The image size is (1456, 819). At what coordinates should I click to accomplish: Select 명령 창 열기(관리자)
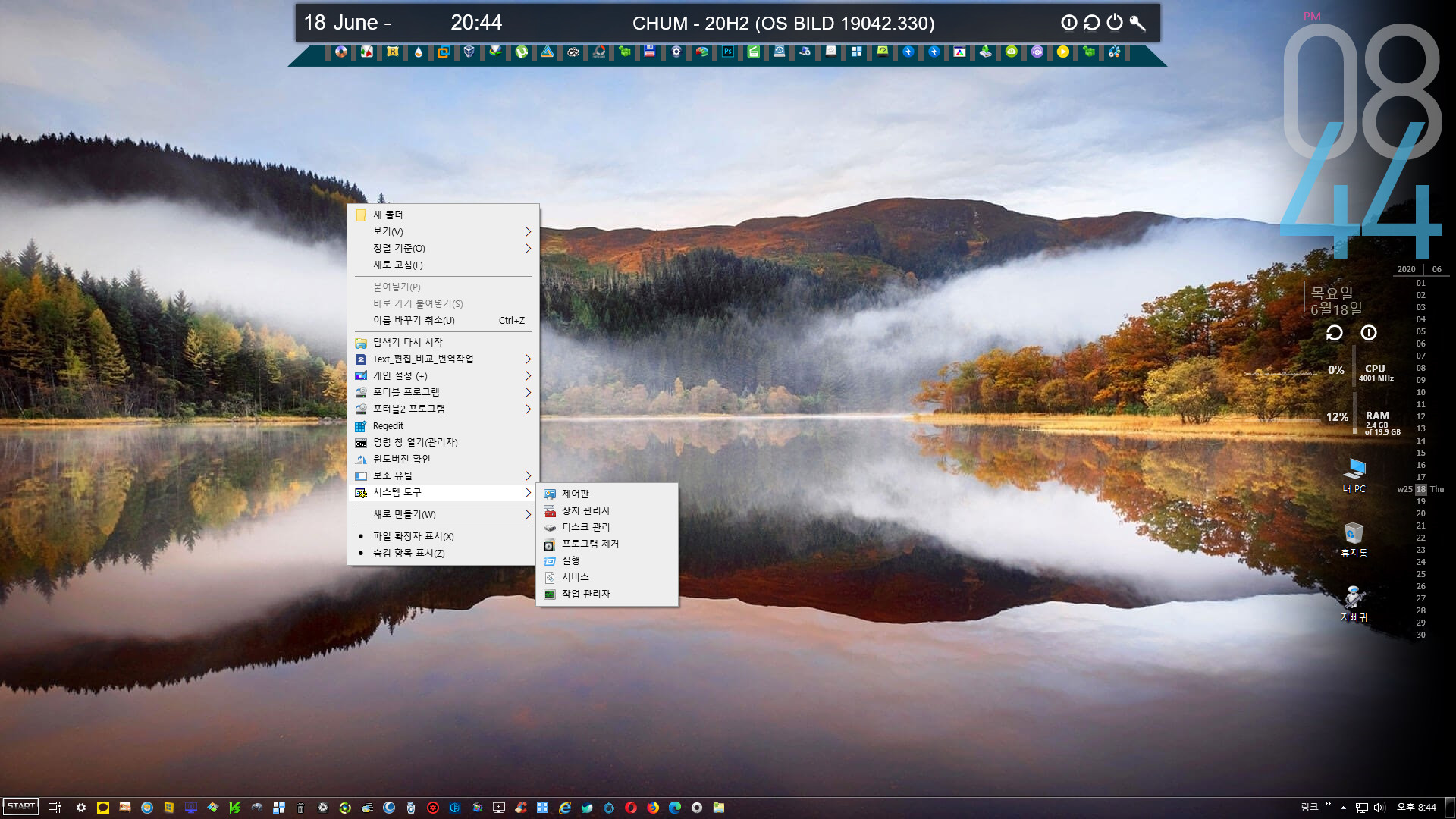point(443,442)
